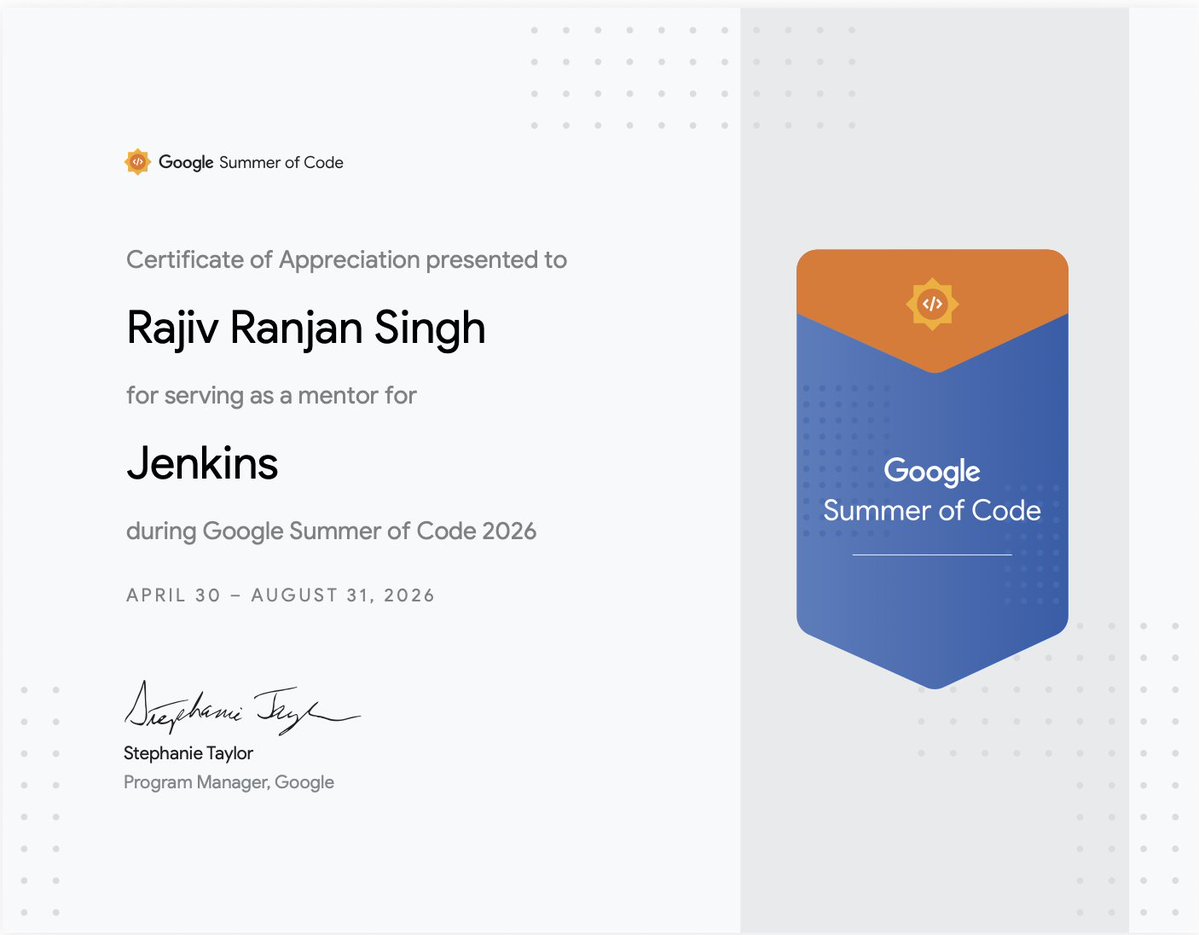Click the Summer of Code sun logo at top left
Viewport: 1199px width, 935px height.
(138, 162)
